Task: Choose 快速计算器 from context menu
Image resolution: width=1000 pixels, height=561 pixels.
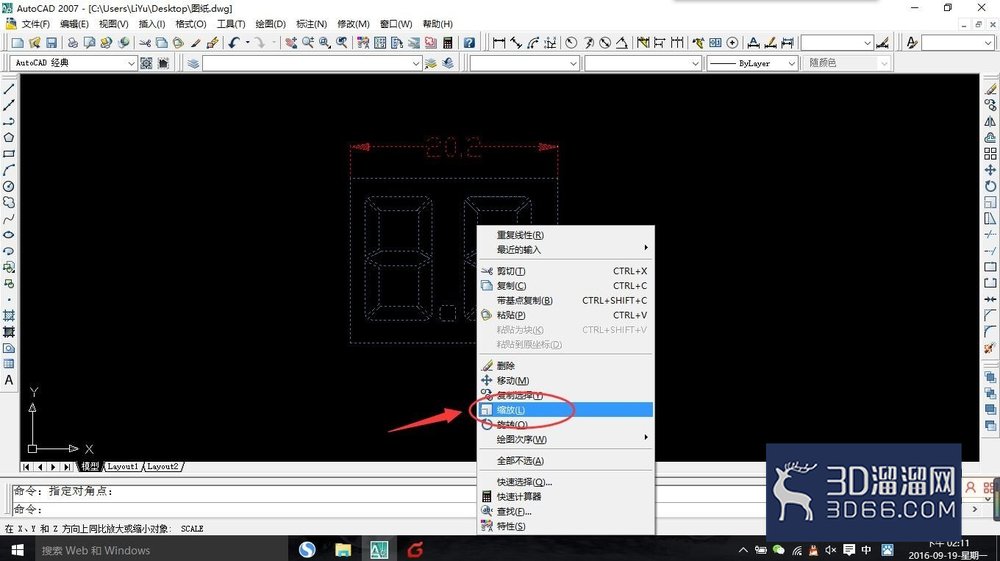Action: (x=566, y=496)
